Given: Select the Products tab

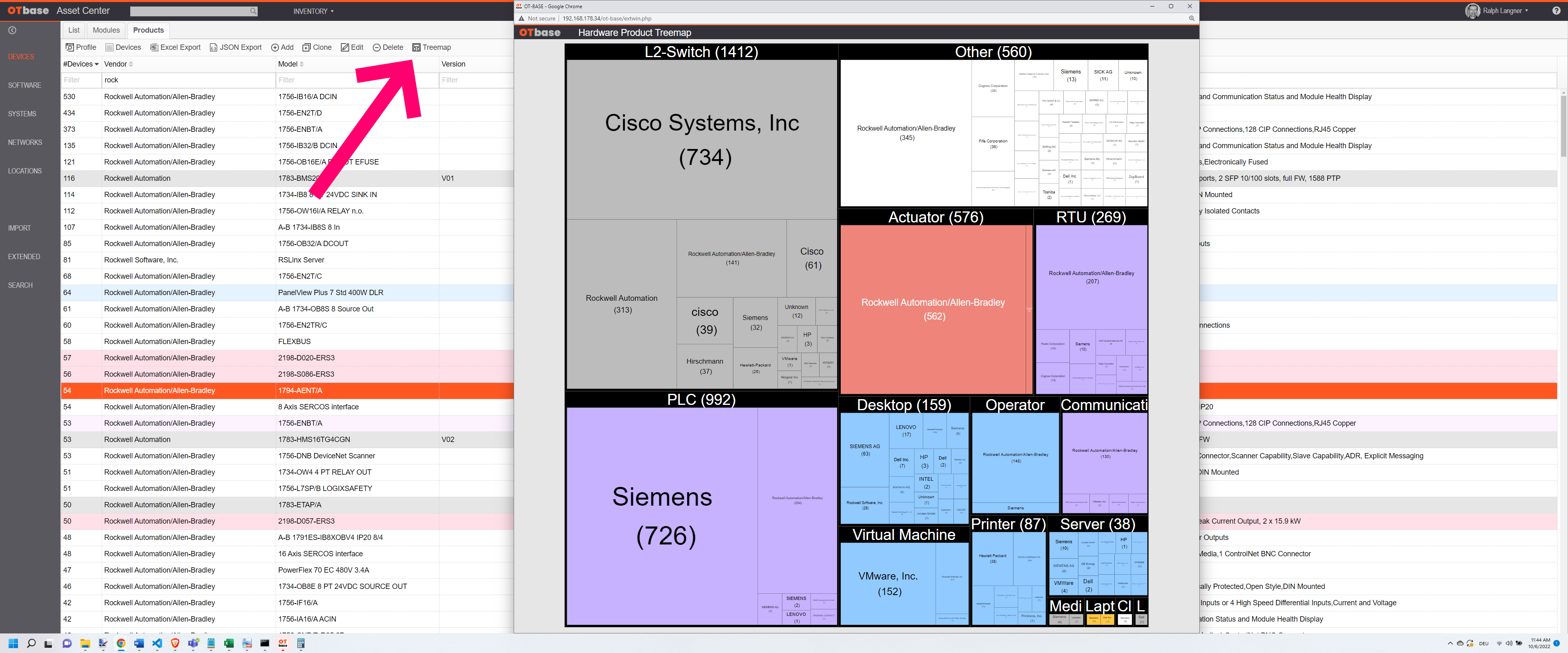Looking at the screenshot, I should coord(148,30).
